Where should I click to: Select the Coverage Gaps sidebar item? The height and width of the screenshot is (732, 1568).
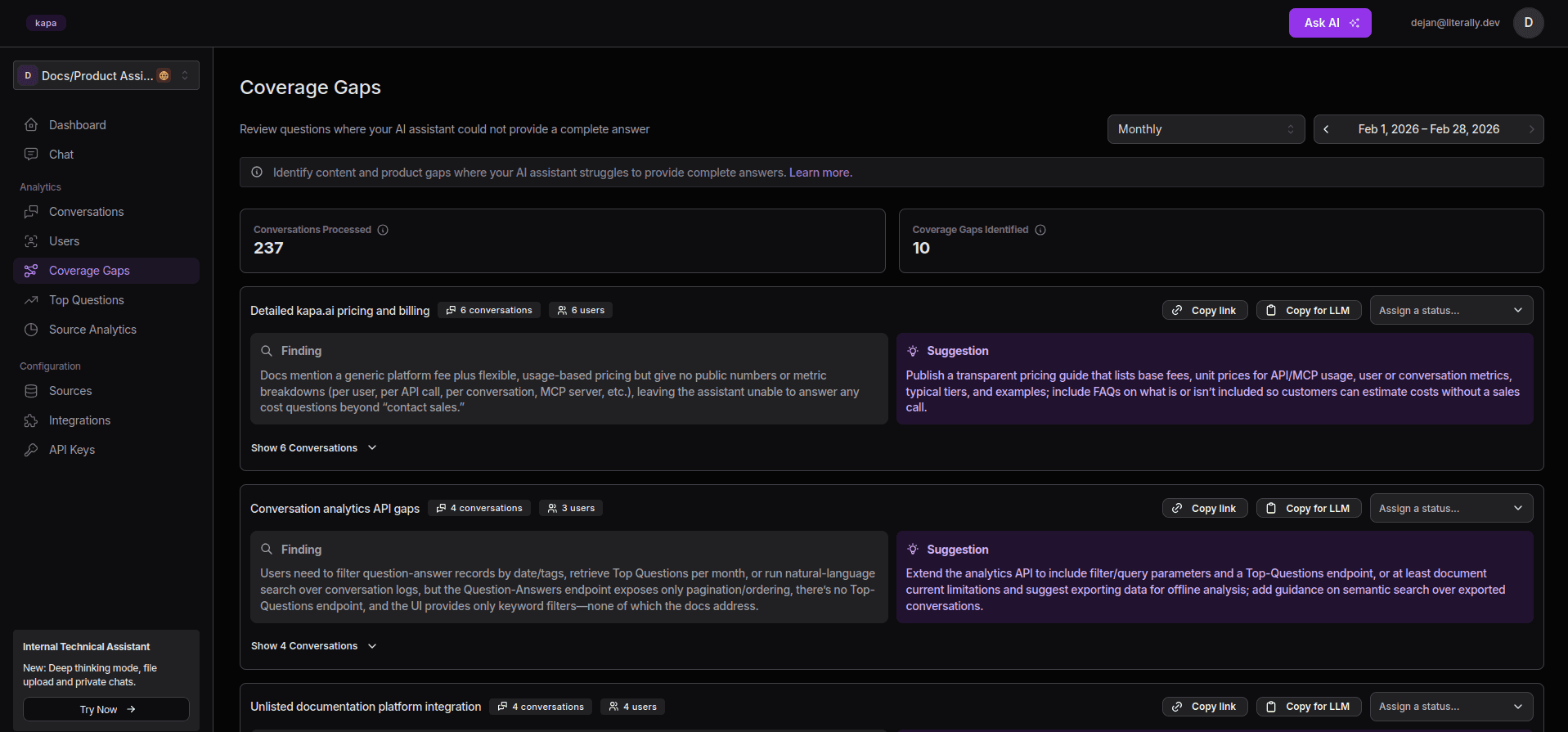coord(106,271)
